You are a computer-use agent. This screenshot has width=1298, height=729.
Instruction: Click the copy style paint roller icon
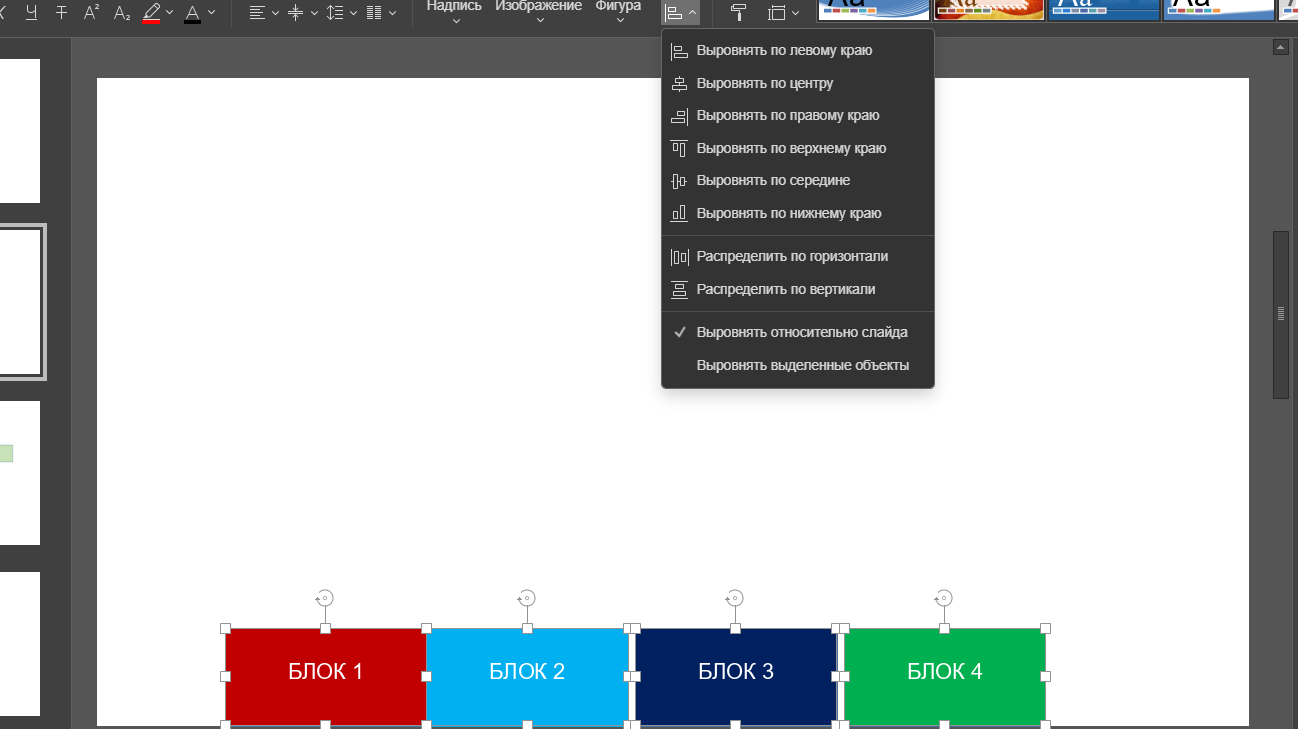click(739, 12)
